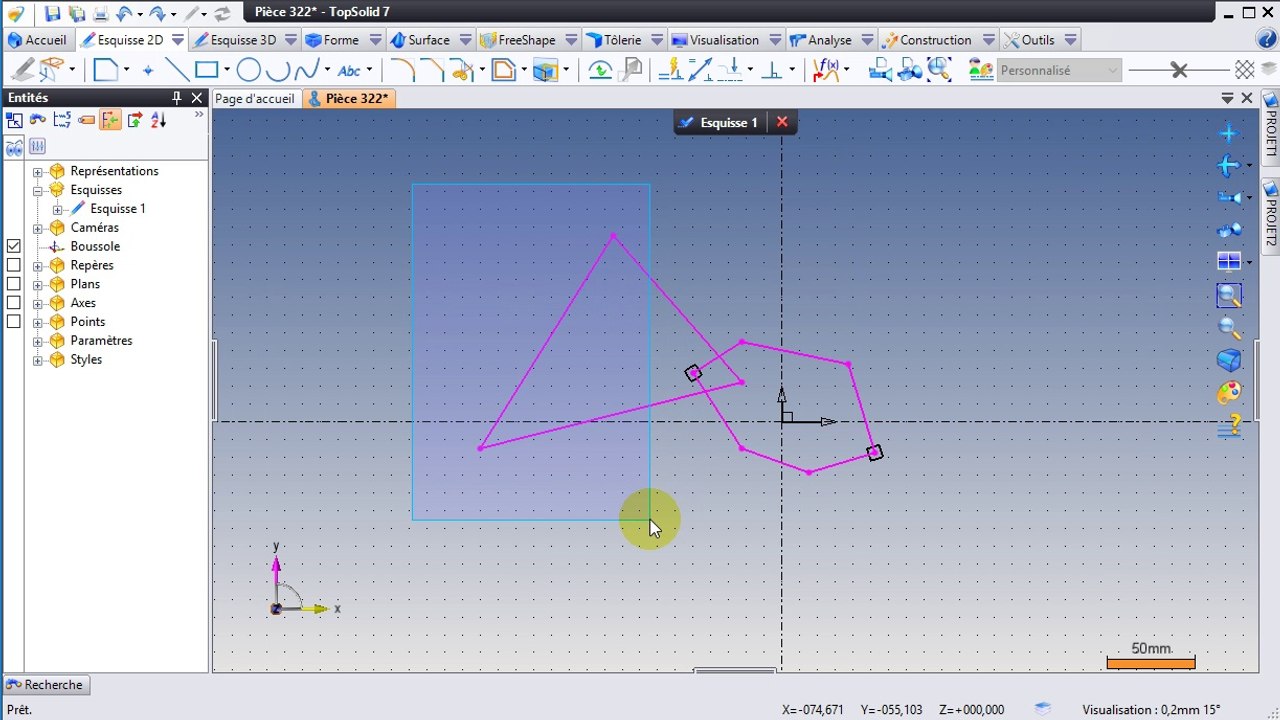Select the Abc text tool

click(x=349, y=70)
